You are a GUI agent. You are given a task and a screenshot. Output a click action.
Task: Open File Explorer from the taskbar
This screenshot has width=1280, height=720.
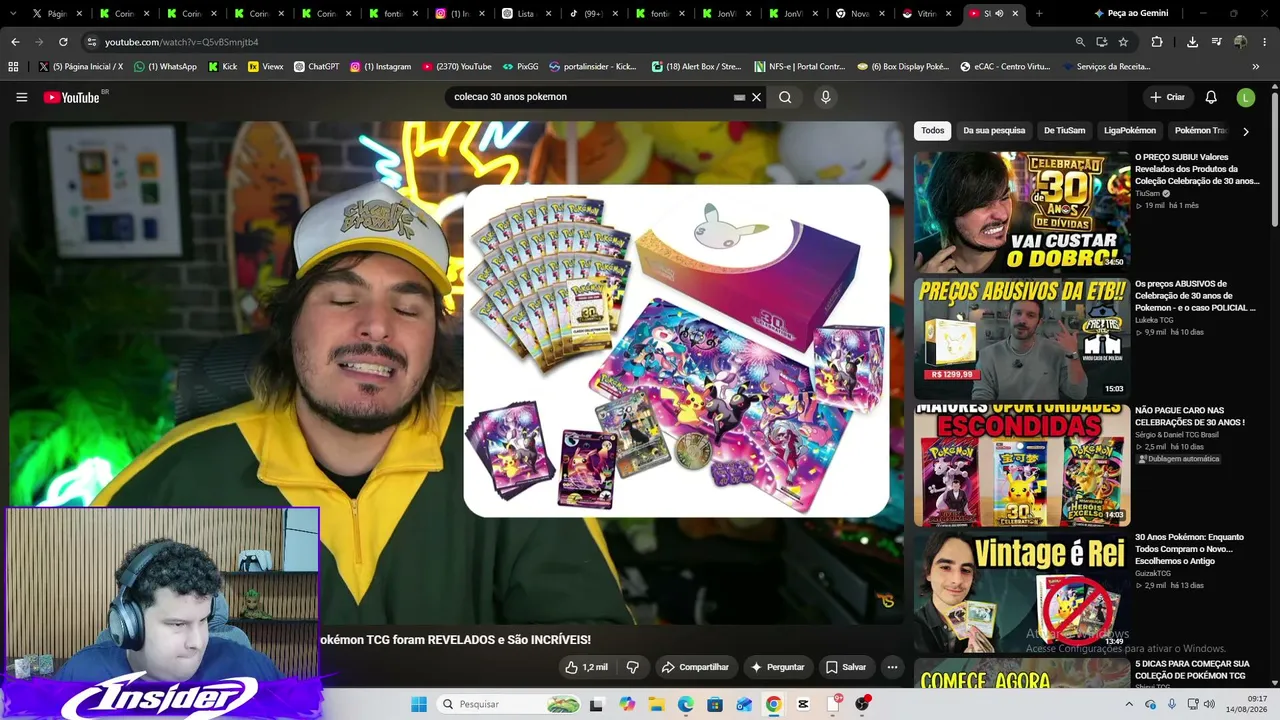tap(656, 704)
